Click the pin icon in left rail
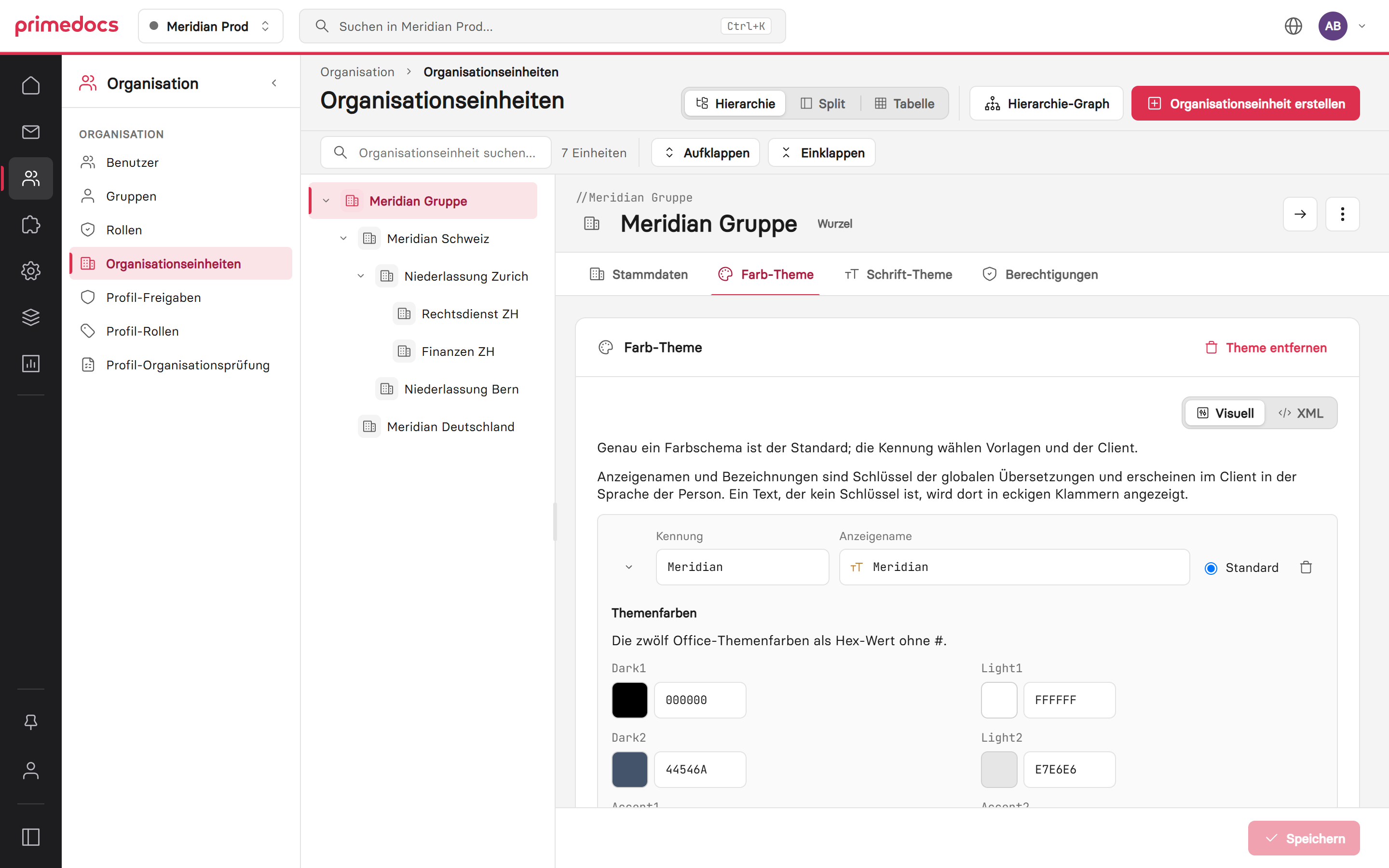The image size is (1389, 868). 30,721
